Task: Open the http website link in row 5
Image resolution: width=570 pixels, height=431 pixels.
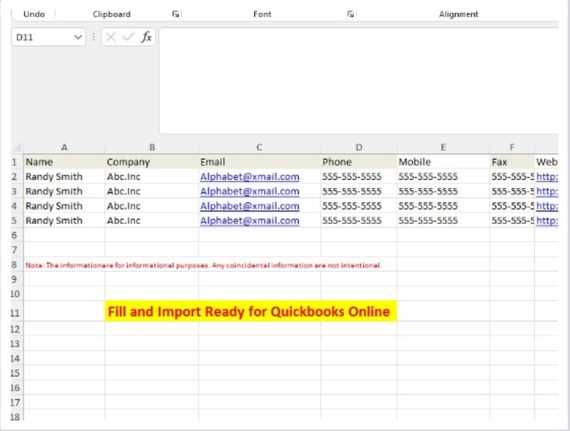Action: tap(547, 221)
